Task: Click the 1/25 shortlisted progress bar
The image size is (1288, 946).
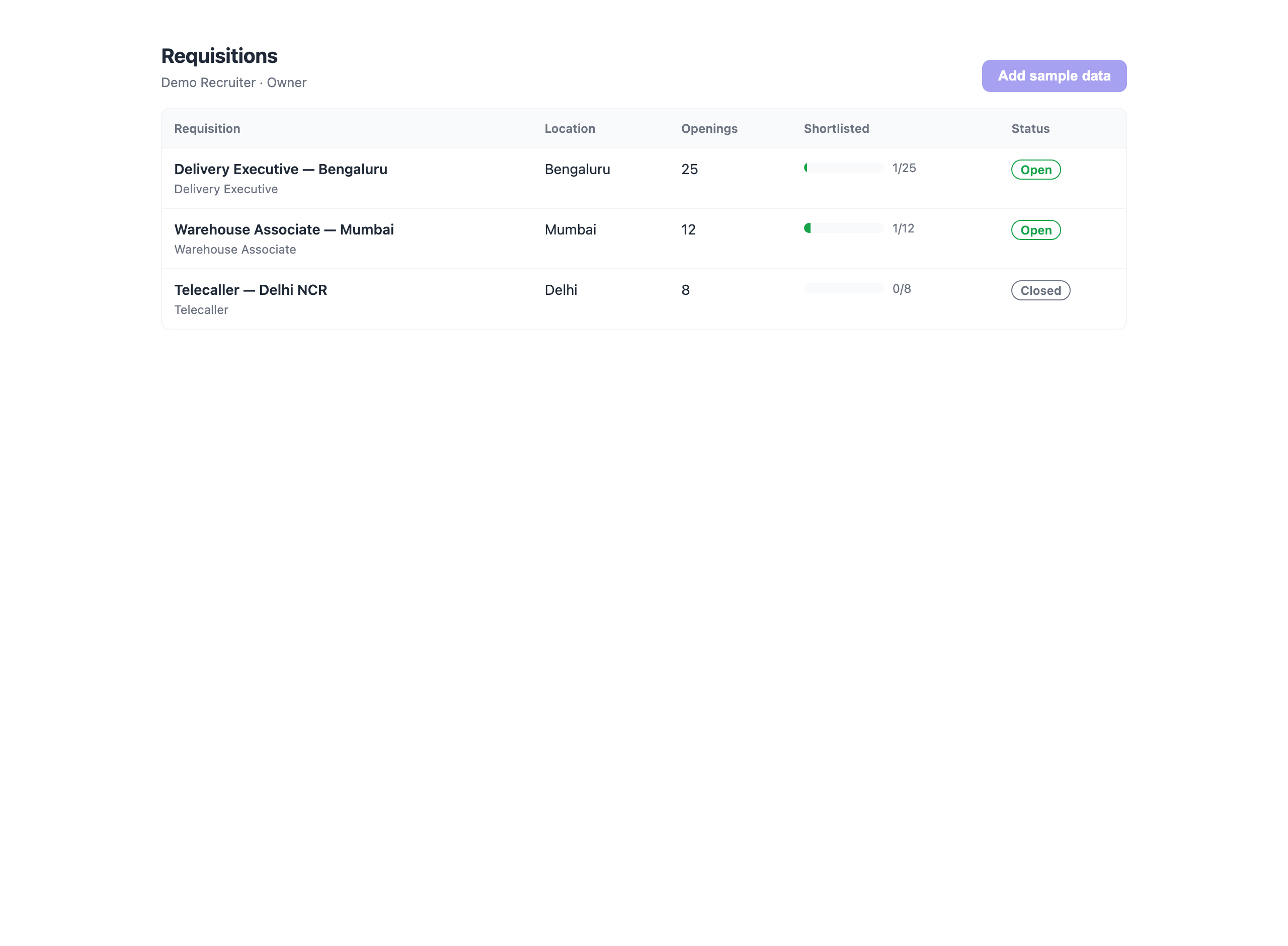Action: 844,168
